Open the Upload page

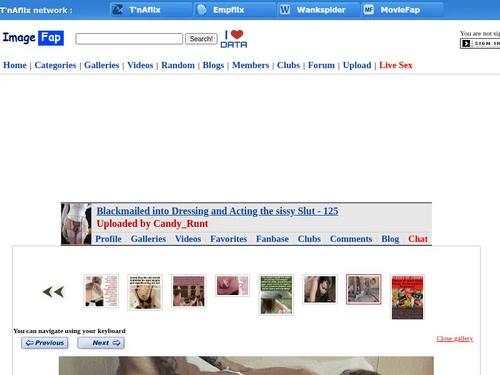[x=357, y=65]
